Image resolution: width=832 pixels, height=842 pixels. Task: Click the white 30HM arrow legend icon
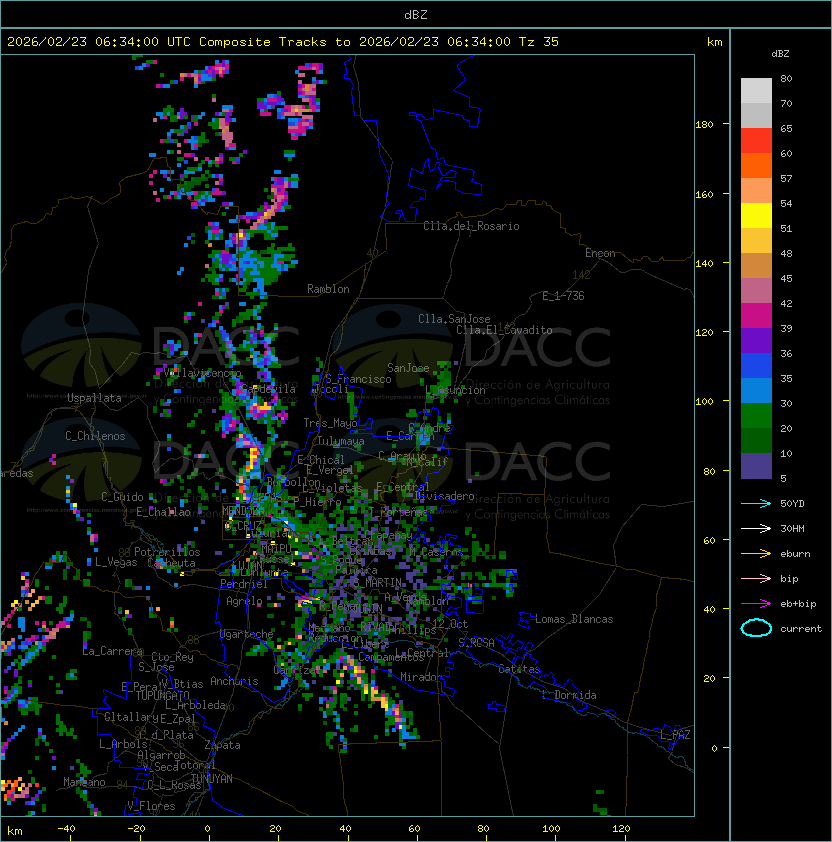[756, 528]
